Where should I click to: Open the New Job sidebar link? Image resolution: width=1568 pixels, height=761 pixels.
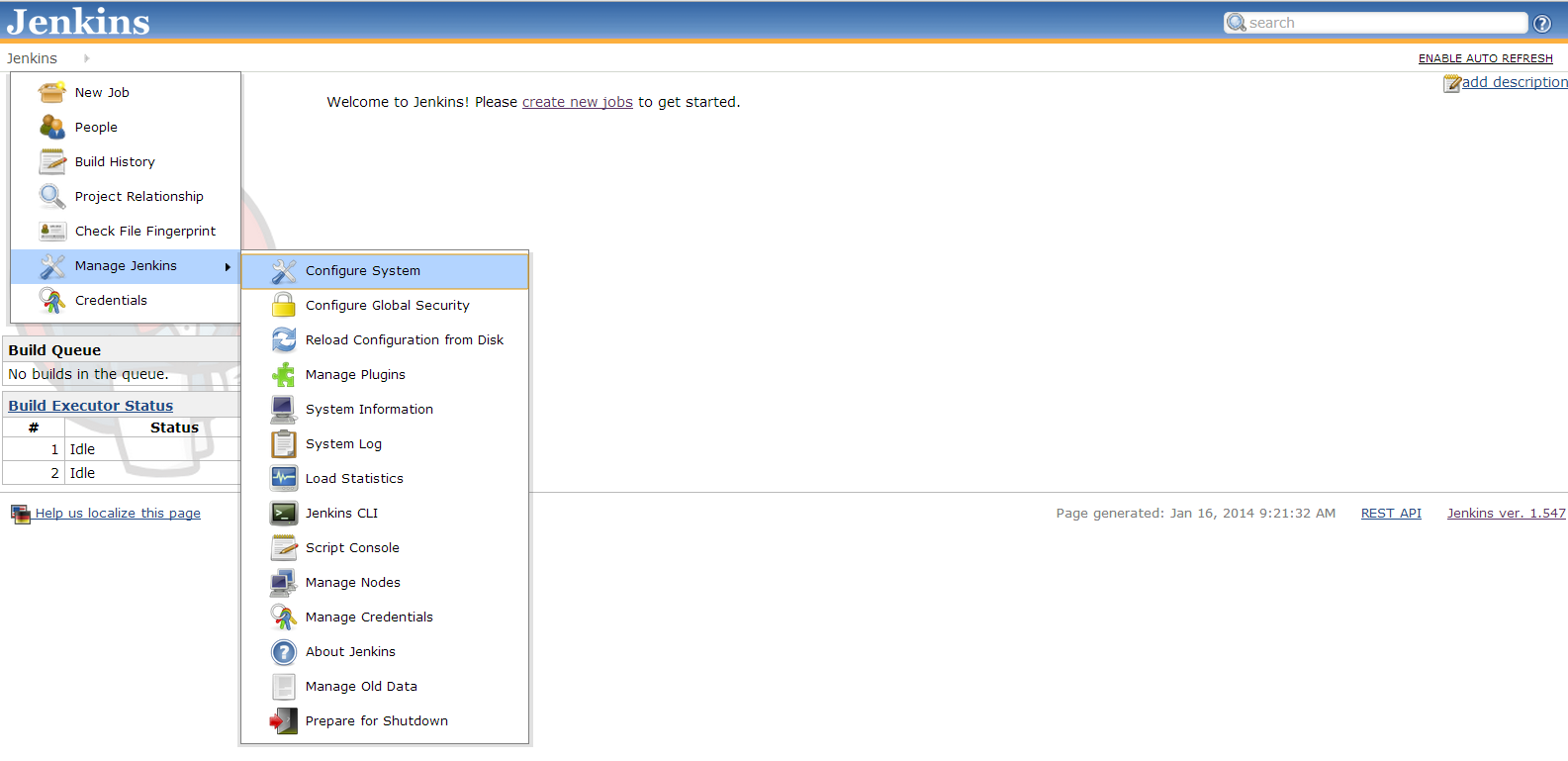[102, 93]
